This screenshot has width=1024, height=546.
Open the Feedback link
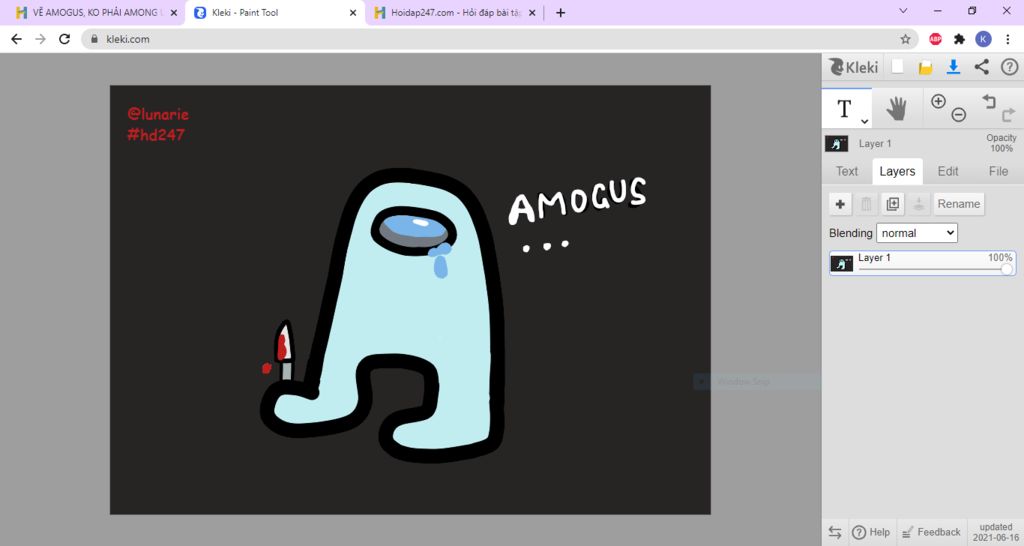931,532
